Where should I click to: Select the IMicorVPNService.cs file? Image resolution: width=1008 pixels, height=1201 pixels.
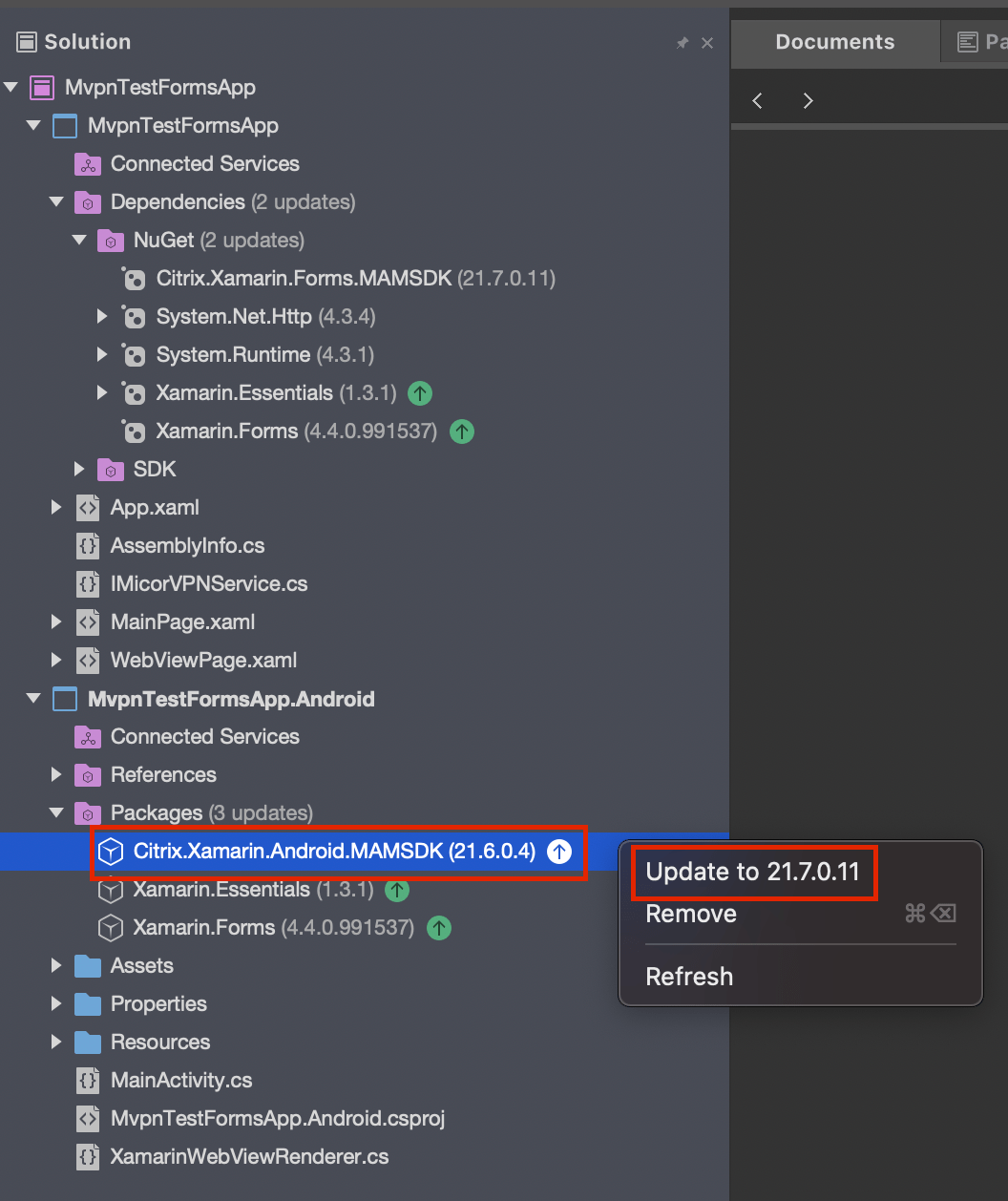point(209,583)
